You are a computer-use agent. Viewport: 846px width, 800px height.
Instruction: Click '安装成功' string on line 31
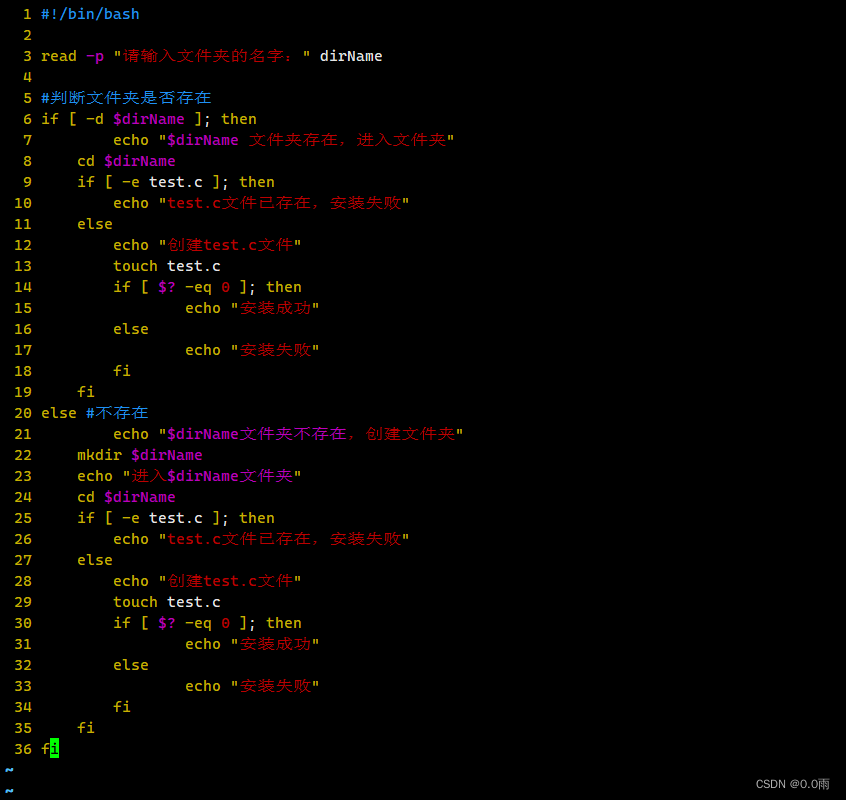click(x=275, y=644)
